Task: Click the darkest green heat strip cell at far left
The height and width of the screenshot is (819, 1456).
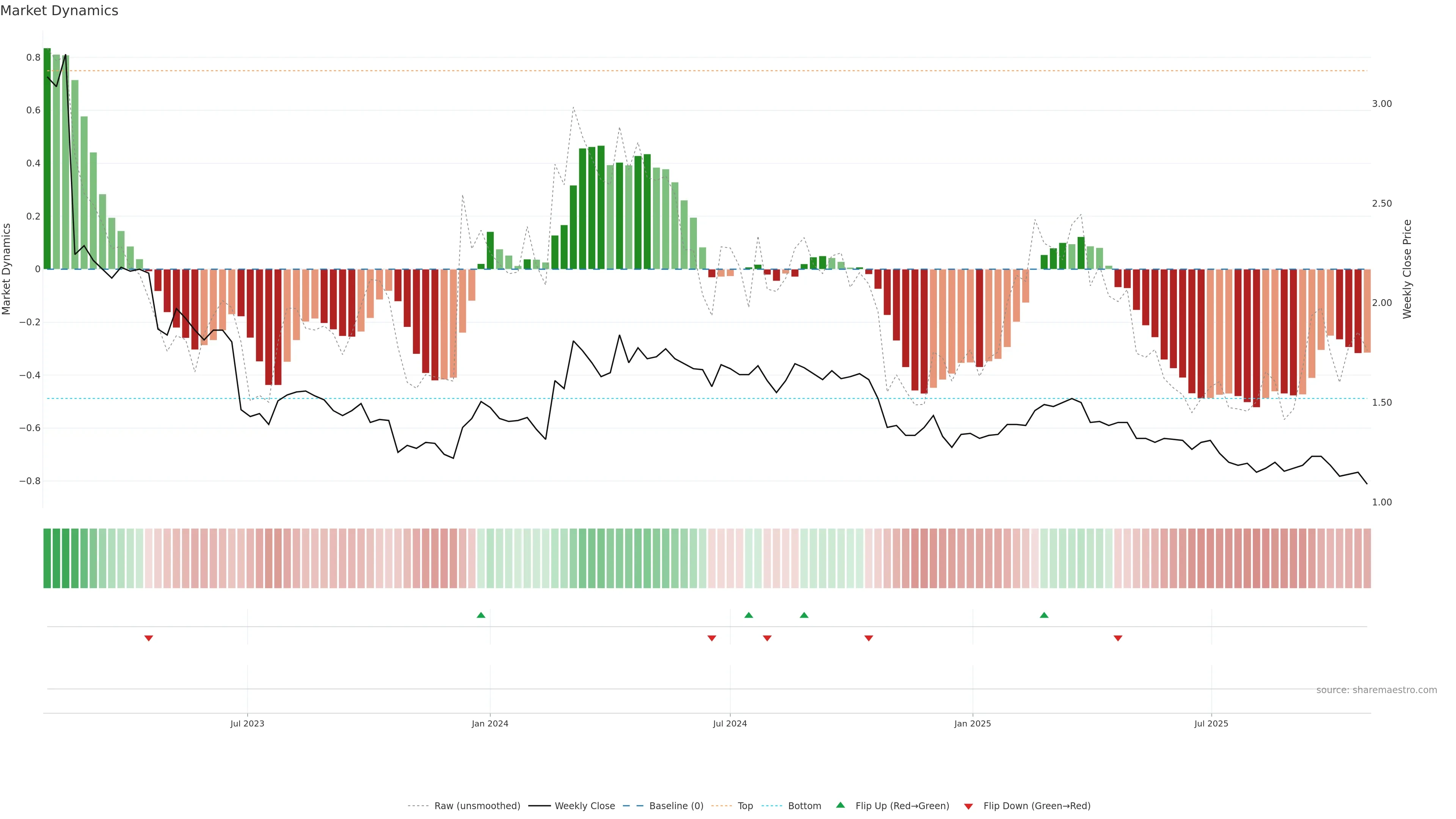Action: (47, 558)
